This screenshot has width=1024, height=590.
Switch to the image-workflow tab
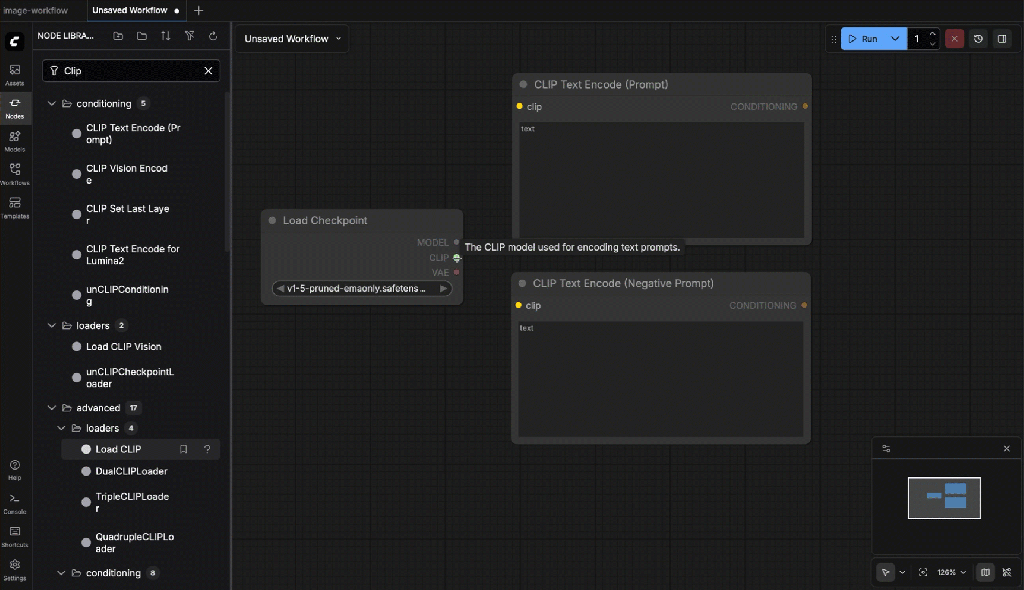[x=36, y=10]
